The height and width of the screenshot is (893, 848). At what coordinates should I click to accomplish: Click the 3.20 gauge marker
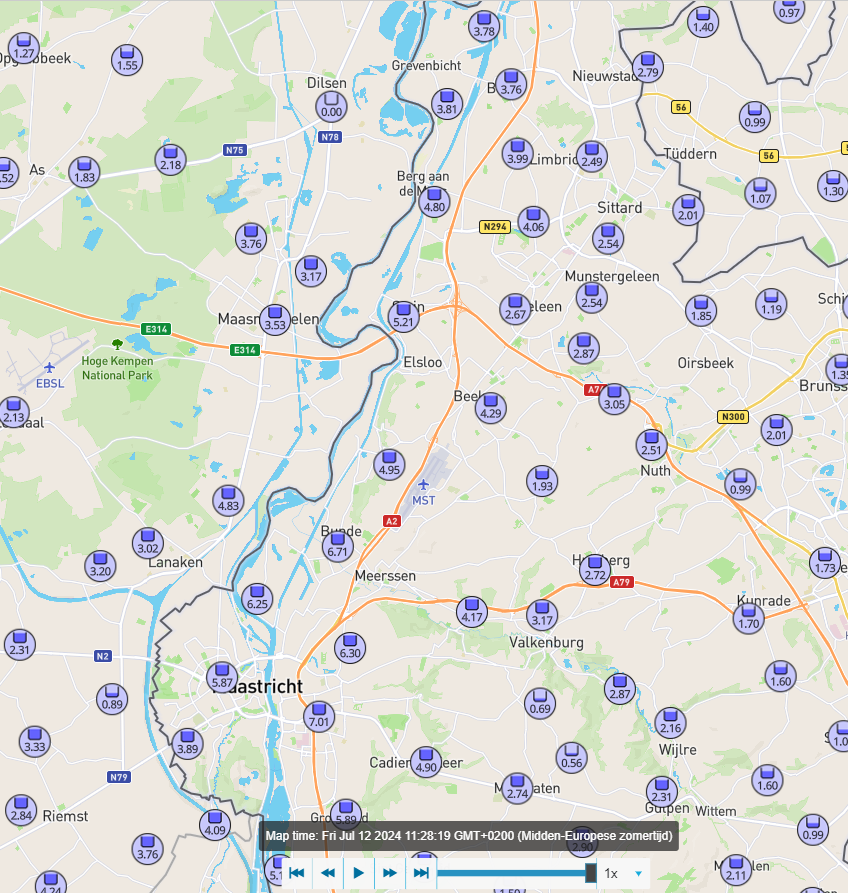pos(100,566)
